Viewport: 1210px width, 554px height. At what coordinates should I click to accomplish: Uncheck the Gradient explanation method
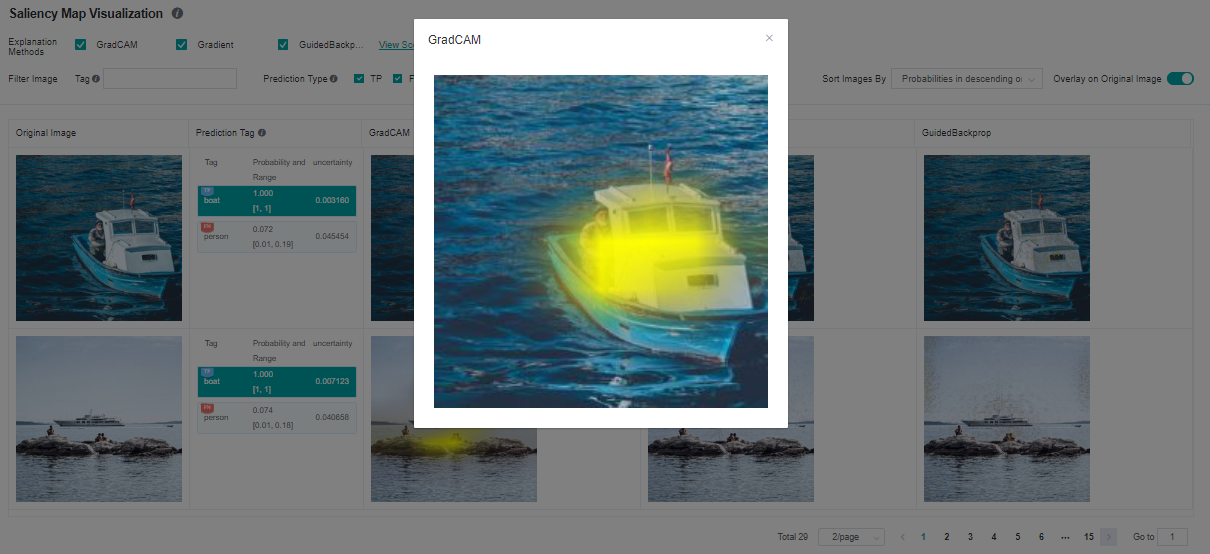(x=182, y=45)
